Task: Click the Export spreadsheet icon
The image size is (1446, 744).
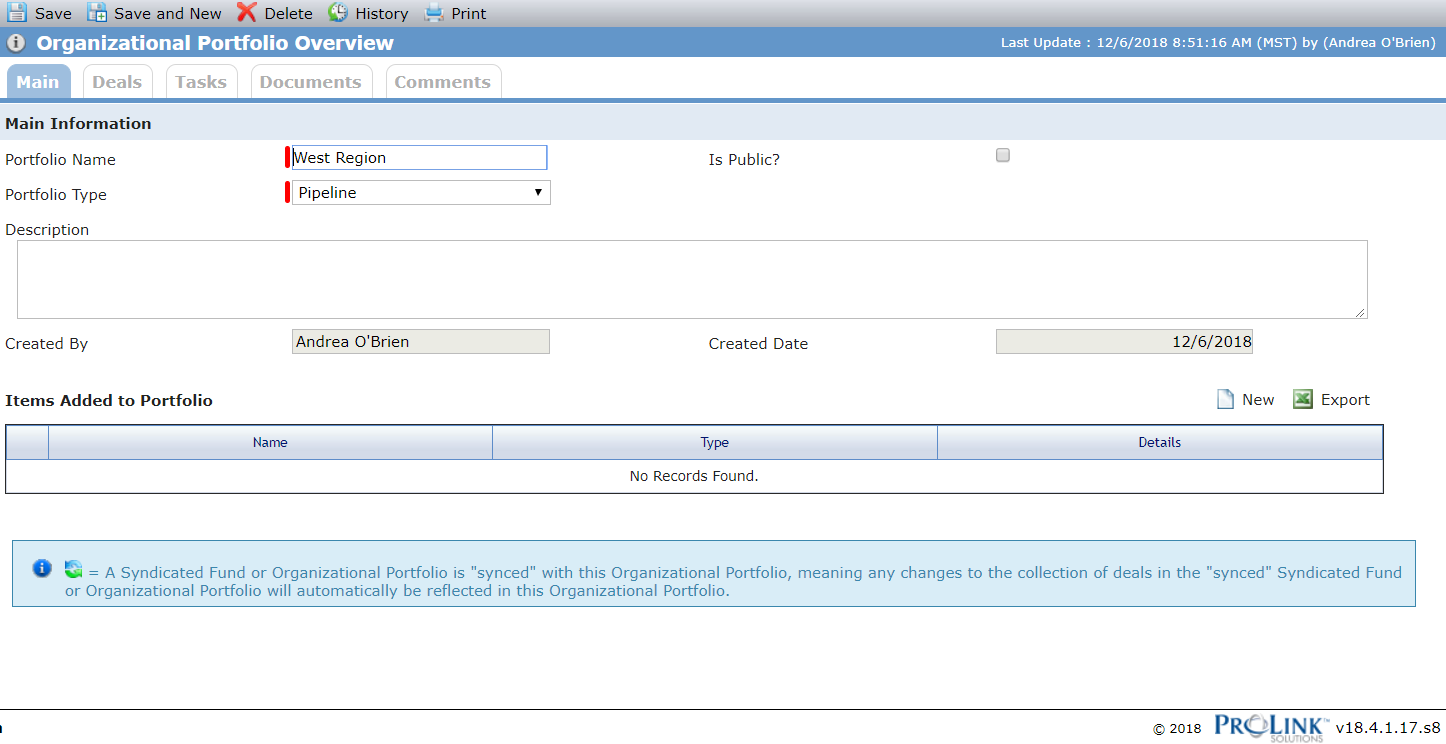Action: click(x=1303, y=399)
